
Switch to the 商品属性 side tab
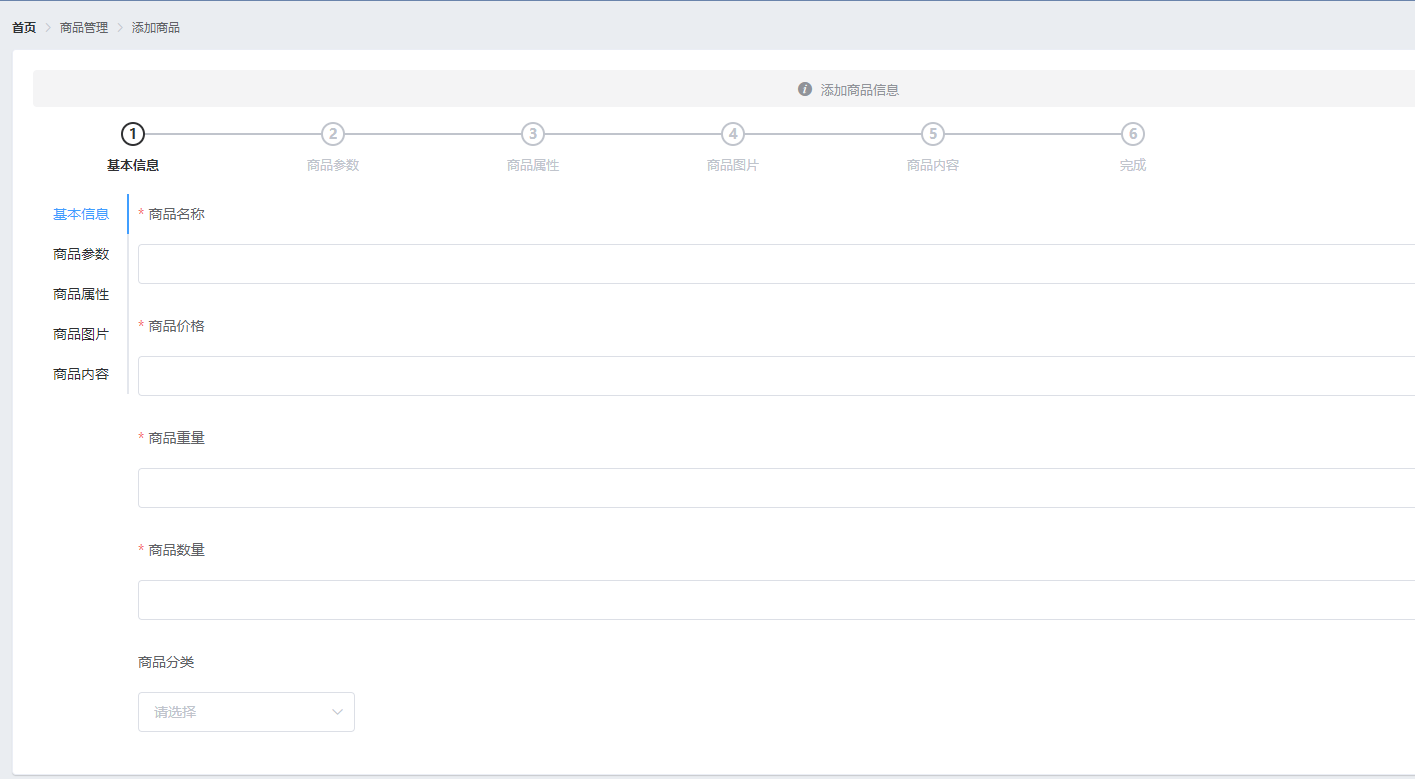(81, 294)
